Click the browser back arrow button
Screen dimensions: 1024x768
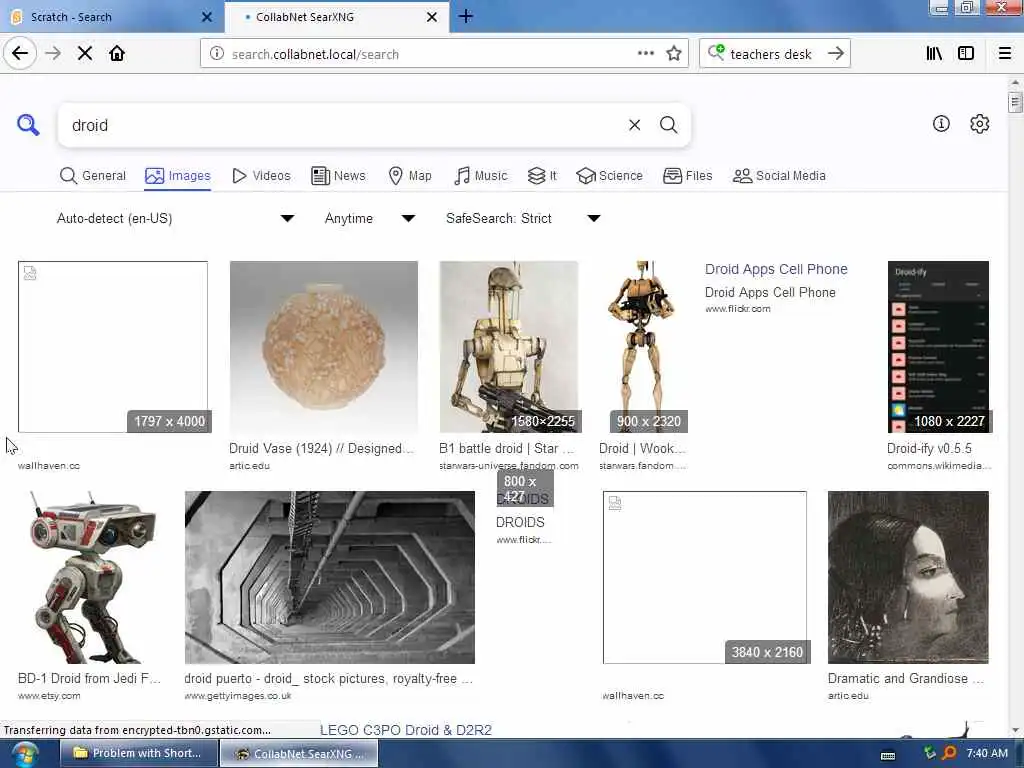tap(20, 54)
